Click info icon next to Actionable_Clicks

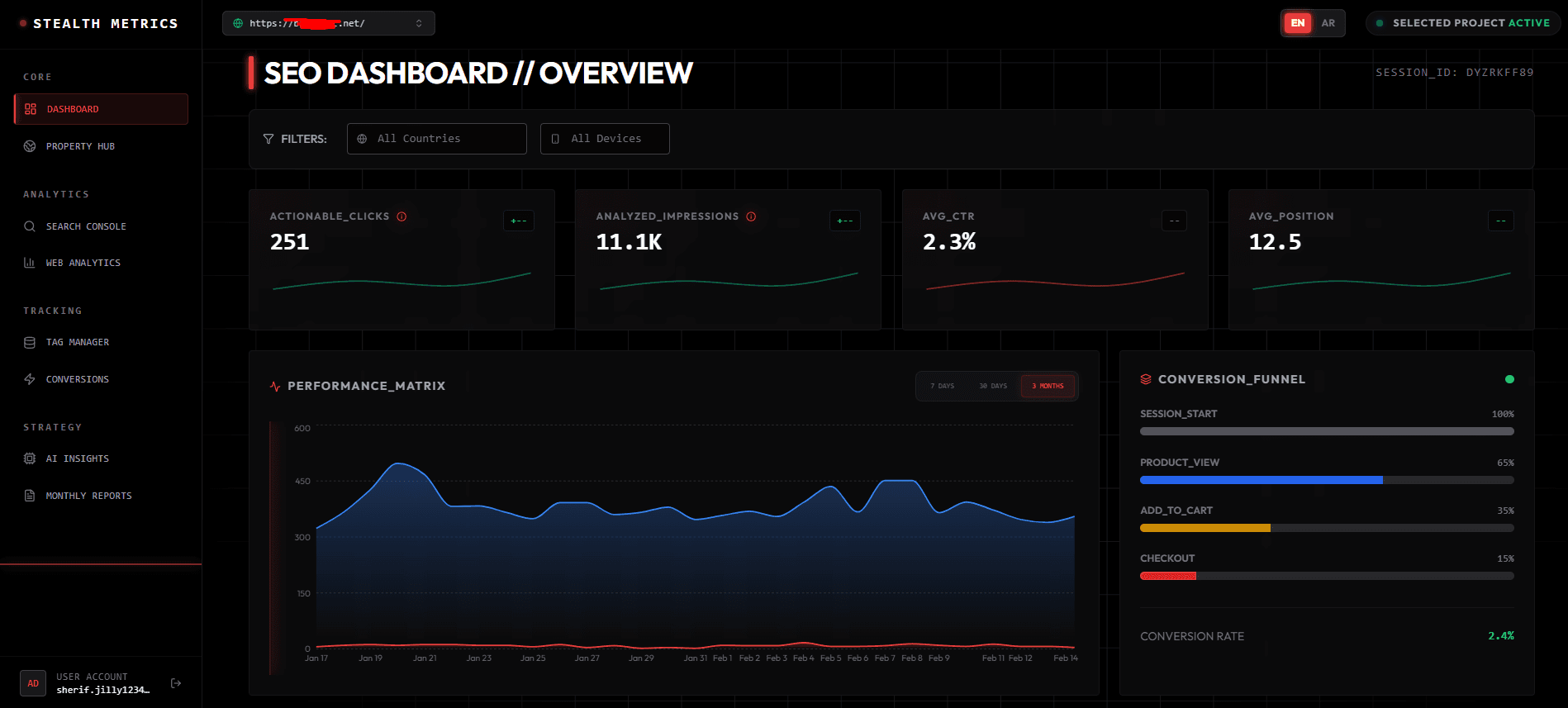click(402, 216)
